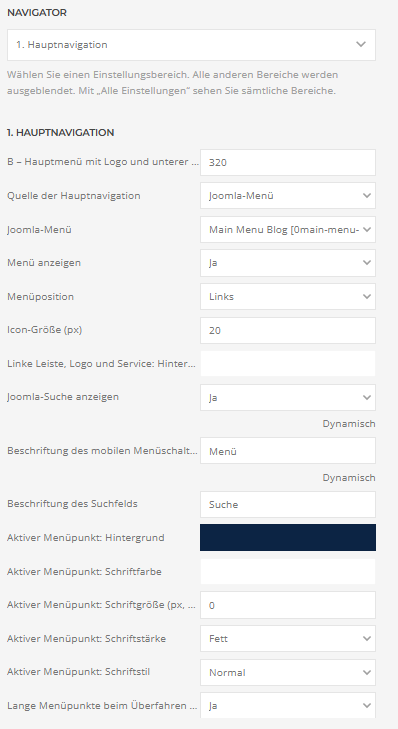Click the Aktiver Menüpunkt: Schriftgröße input field
Screen dimensions: 398x729
tap(288, 605)
